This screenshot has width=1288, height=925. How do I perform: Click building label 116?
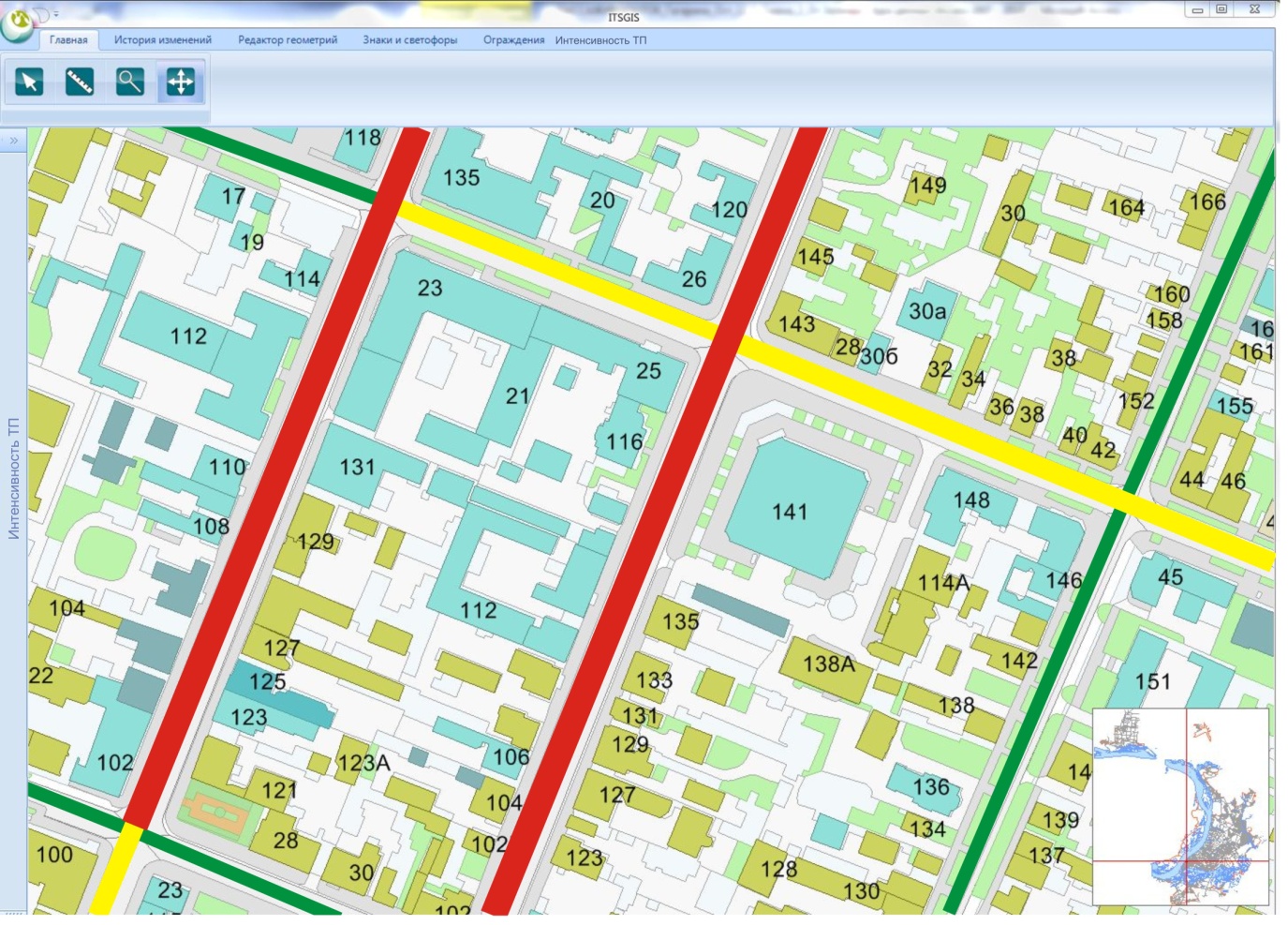coord(624,441)
